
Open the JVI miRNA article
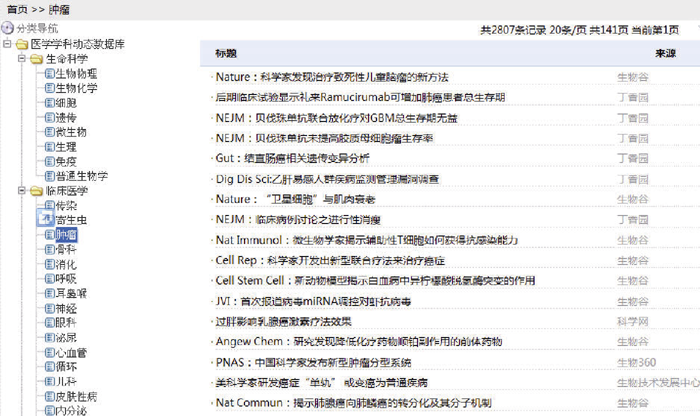[x=313, y=301]
